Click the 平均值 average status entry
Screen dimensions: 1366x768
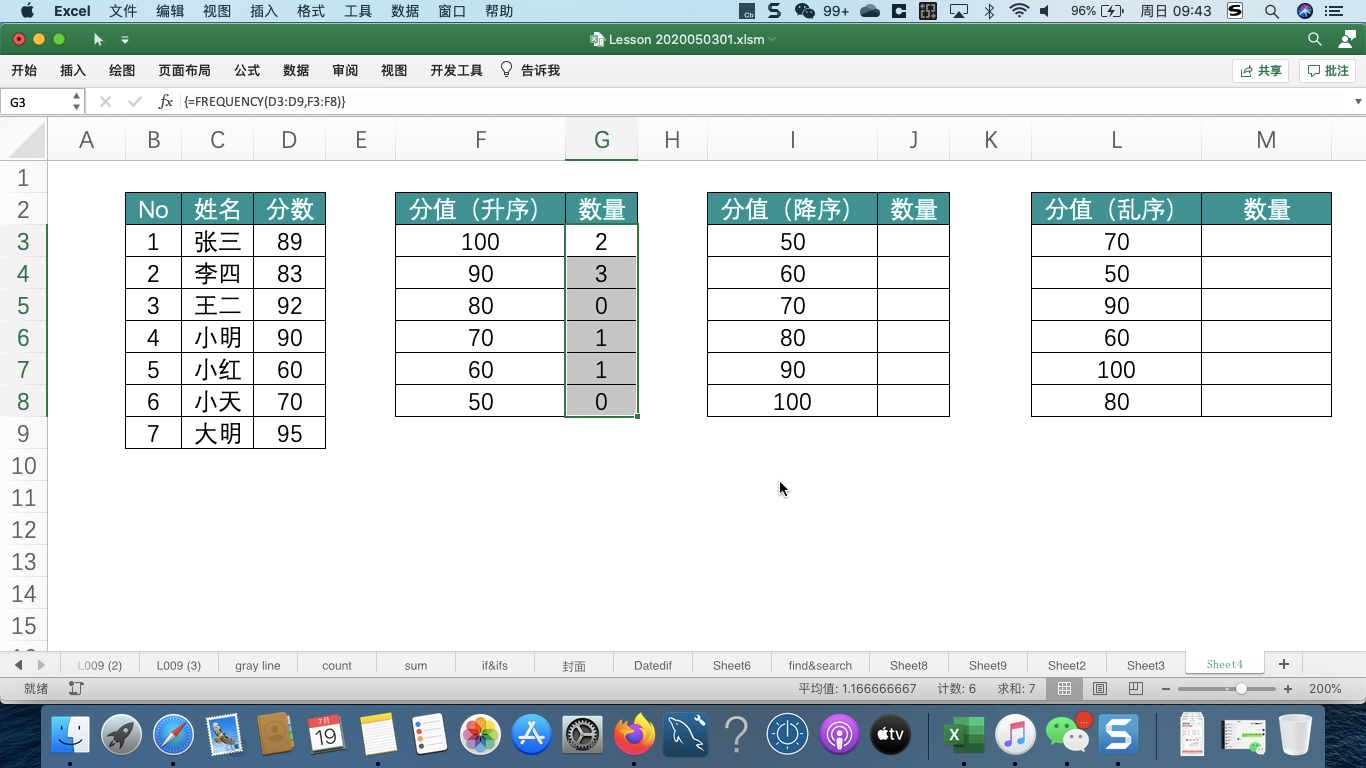[x=857, y=689]
